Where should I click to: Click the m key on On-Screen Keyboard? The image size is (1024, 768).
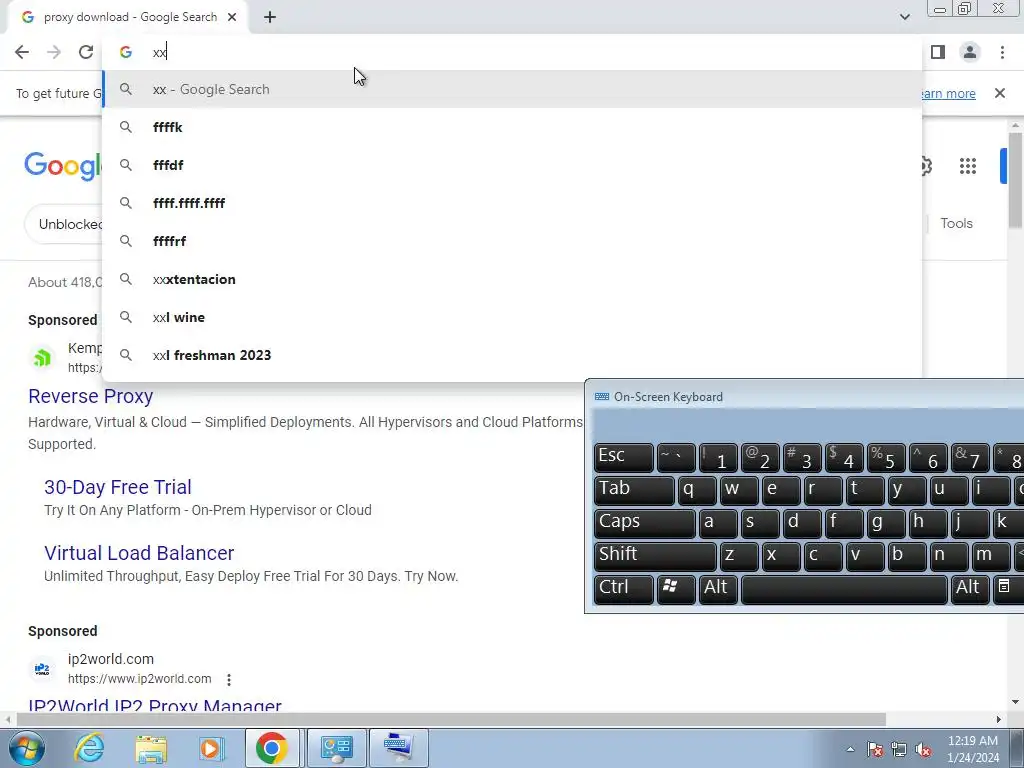(991, 556)
